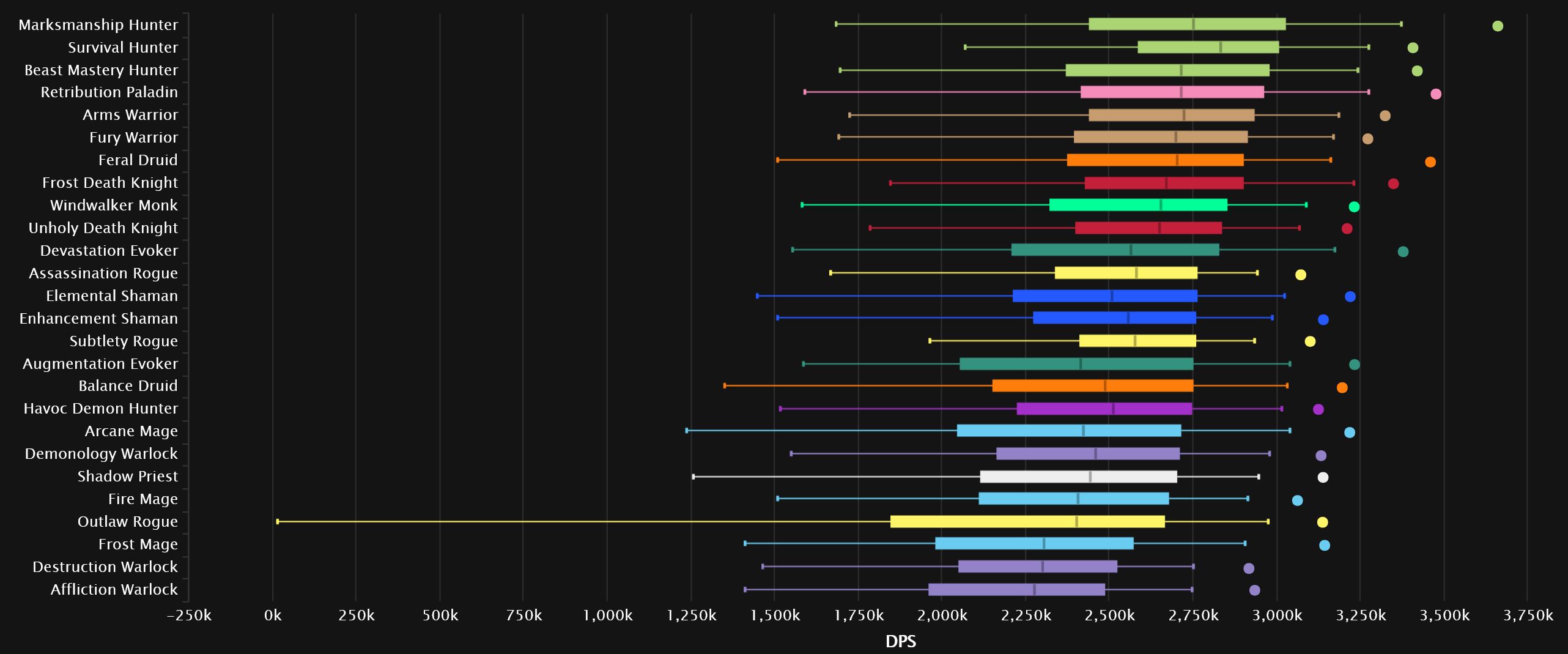Viewport: 1568px width, 654px height.
Task: Click the Survival Hunter label
Action: (x=123, y=48)
